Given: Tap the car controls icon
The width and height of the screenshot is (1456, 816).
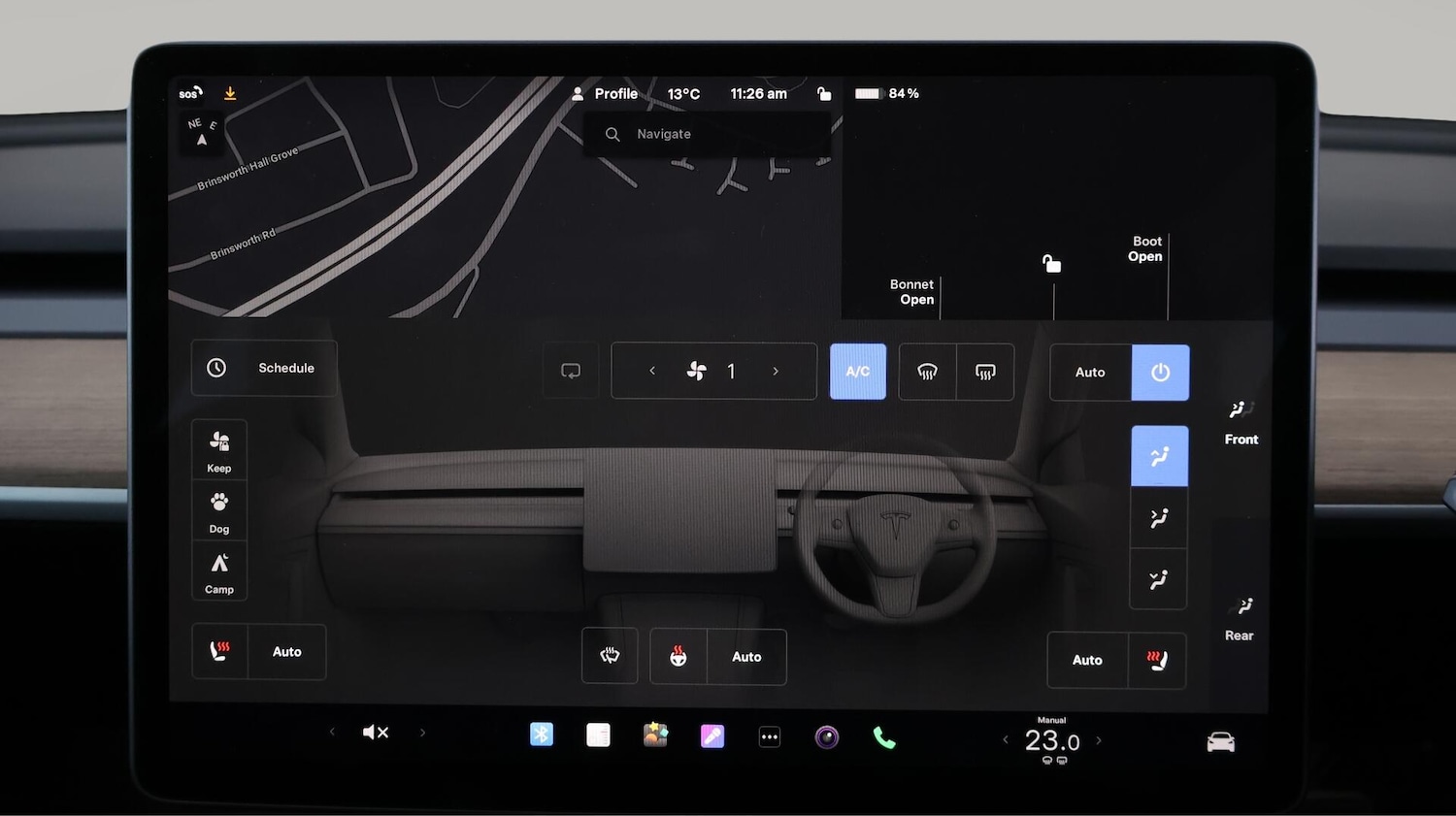Looking at the screenshot, I should [1220, 742].
